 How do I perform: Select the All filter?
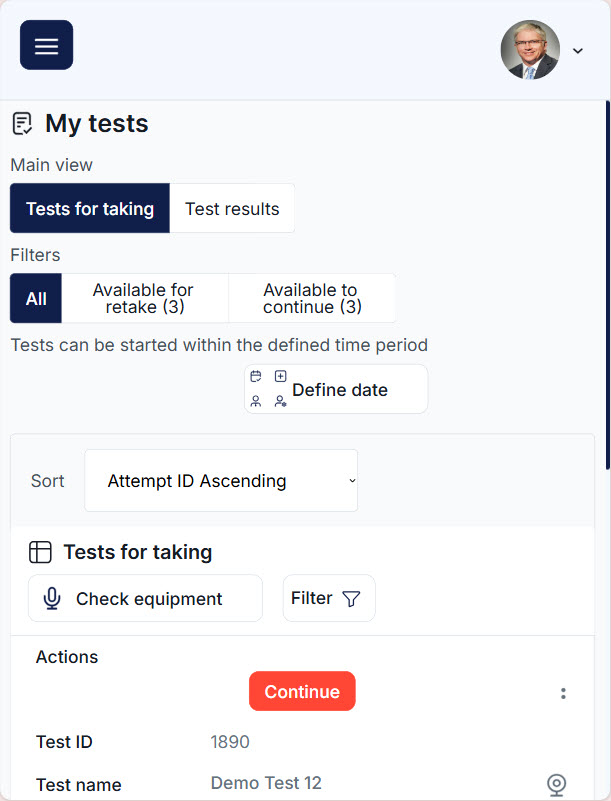coord(36,299)
